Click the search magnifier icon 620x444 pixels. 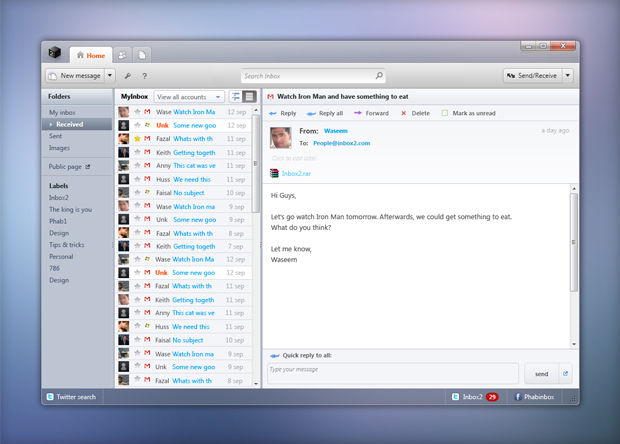pos(379,76)
